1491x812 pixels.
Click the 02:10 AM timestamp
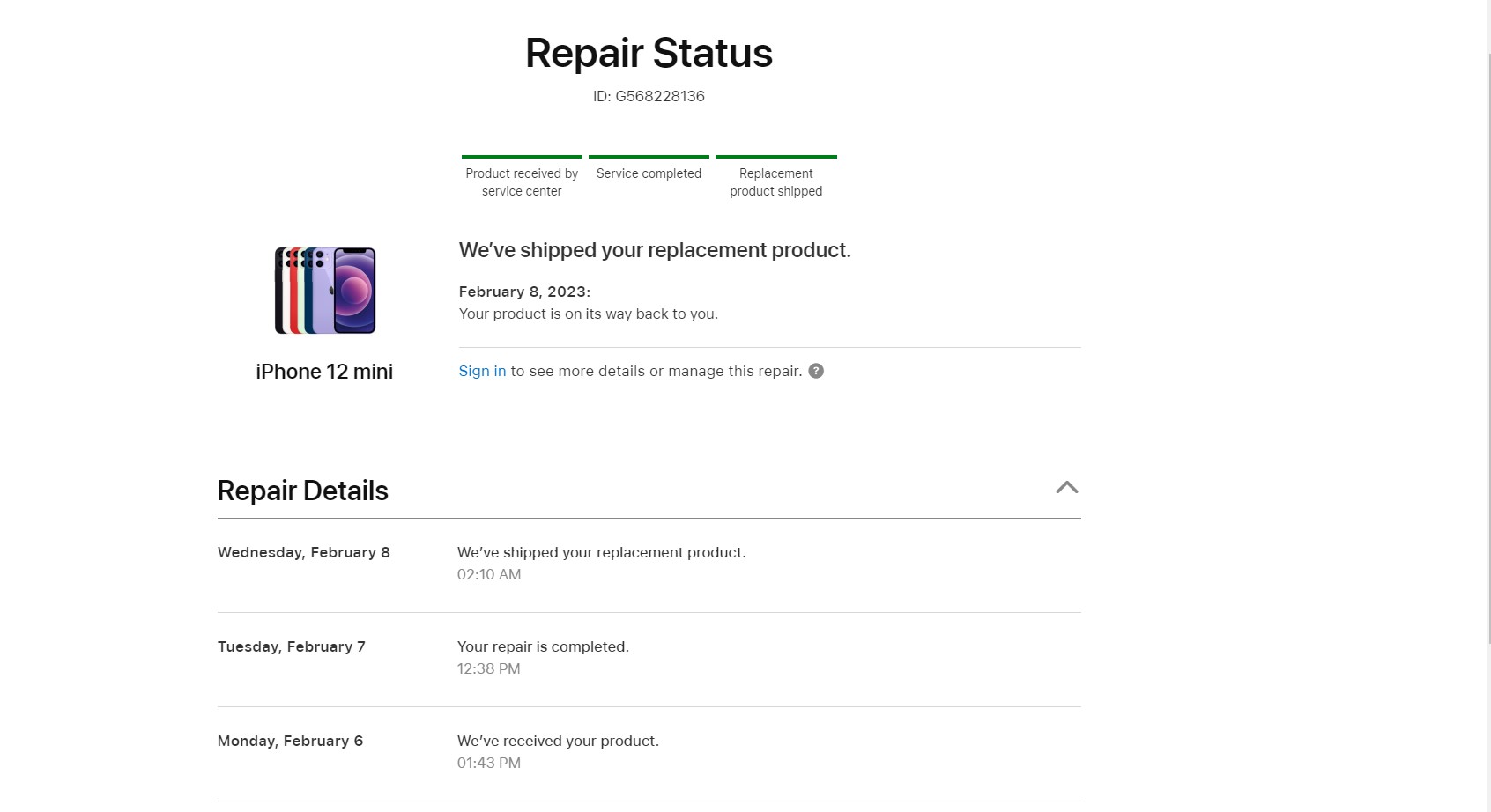click(489, 574)
